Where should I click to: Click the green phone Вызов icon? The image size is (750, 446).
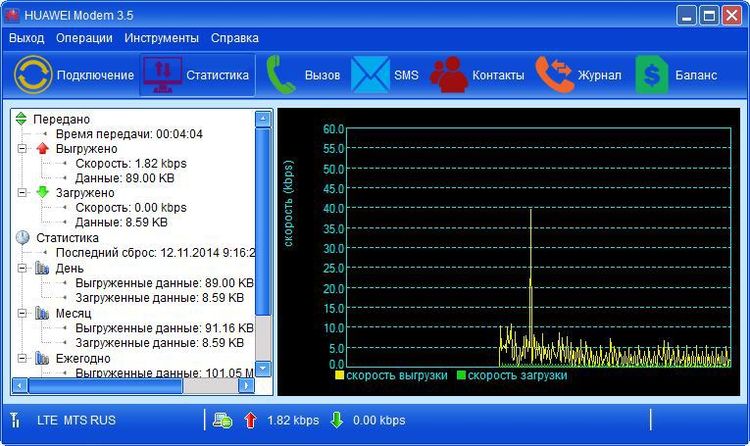tap(280, 75)
